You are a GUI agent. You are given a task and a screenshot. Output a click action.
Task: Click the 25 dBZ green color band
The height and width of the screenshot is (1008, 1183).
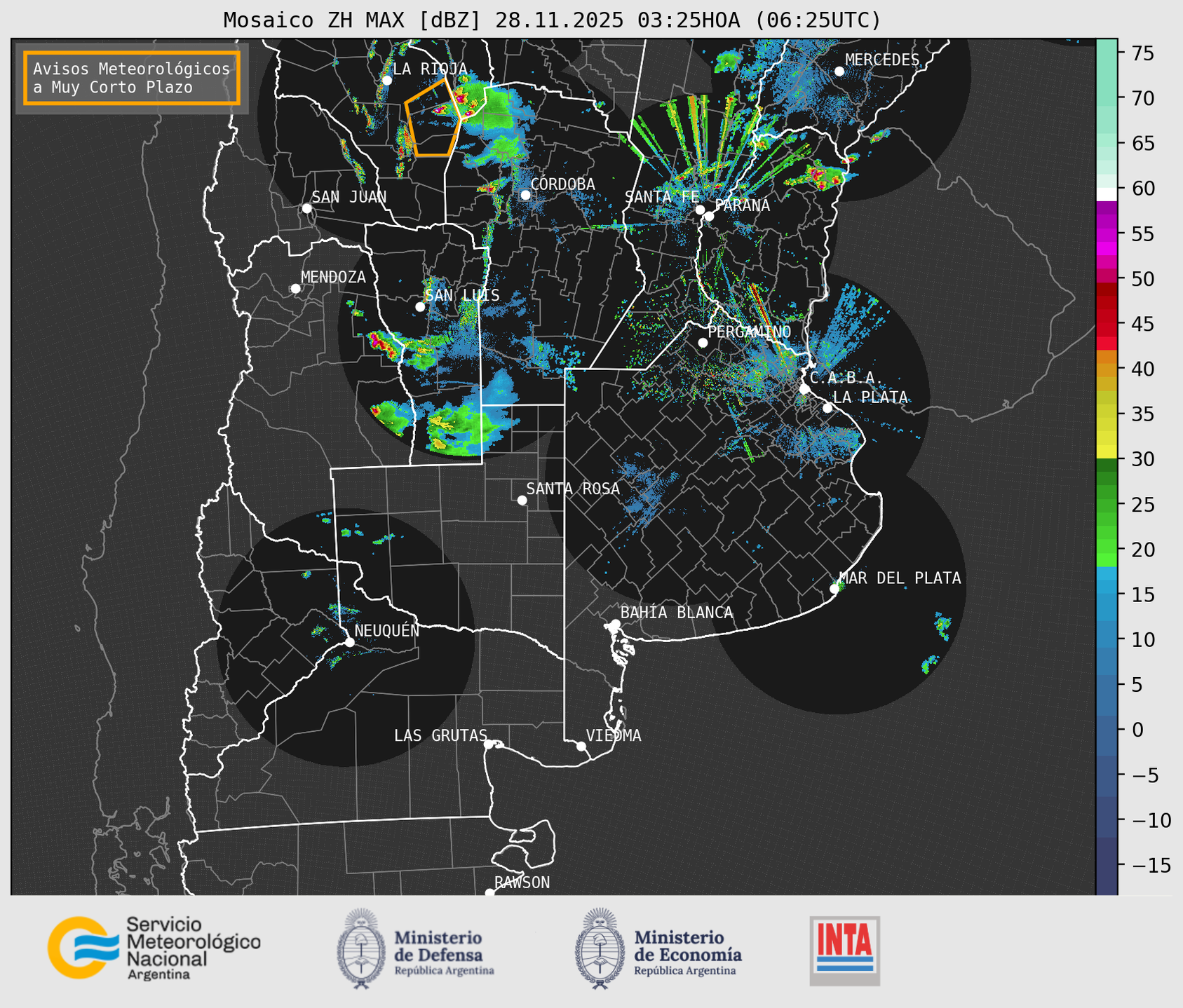(x=1107, y=504)
